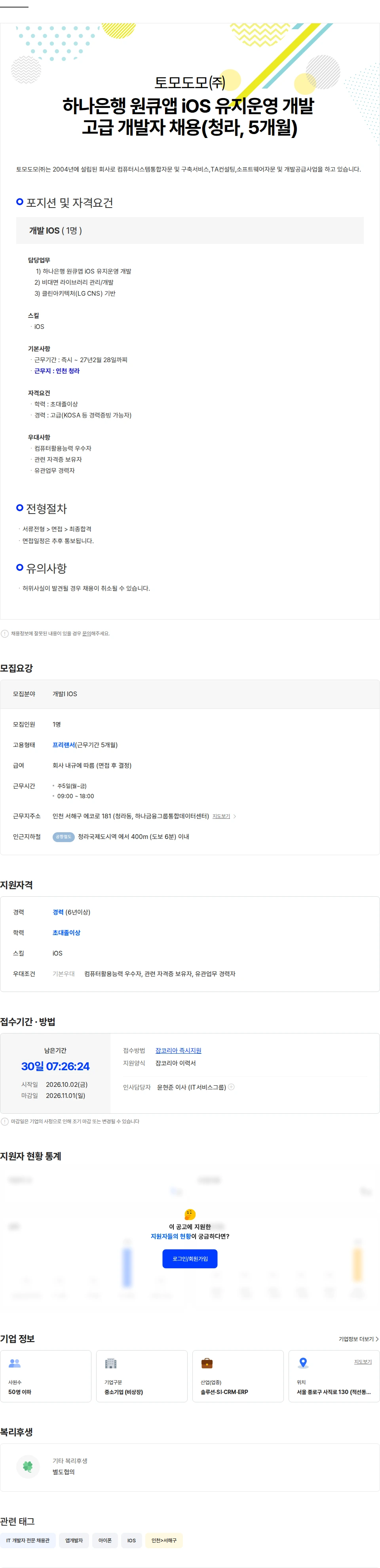This screenshot has height=1568, width=380.
Task: Click info icon beside 마감일 변경 notice
Action: (5, 1121)
